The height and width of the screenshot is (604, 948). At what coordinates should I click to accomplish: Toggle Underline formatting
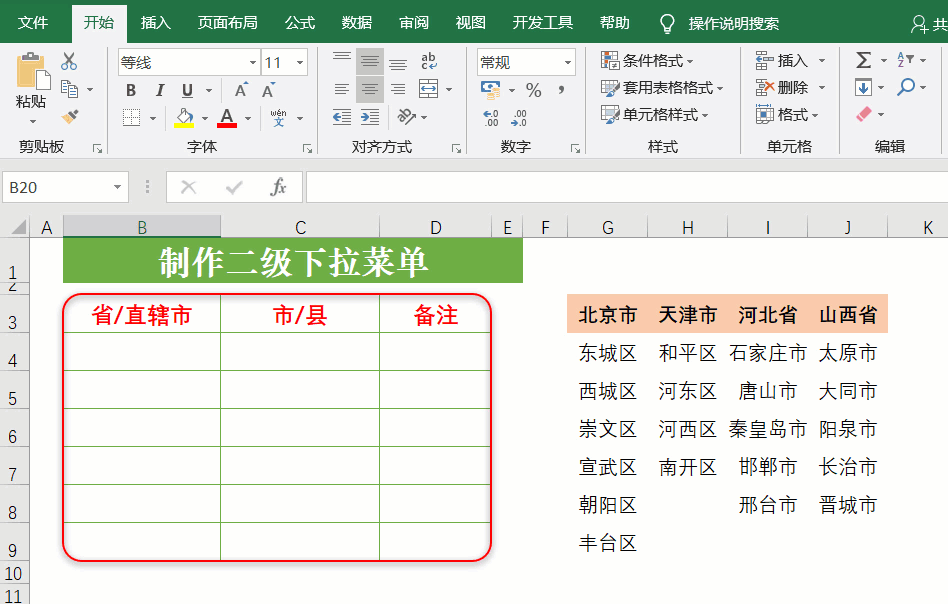[x=187, y=91]
